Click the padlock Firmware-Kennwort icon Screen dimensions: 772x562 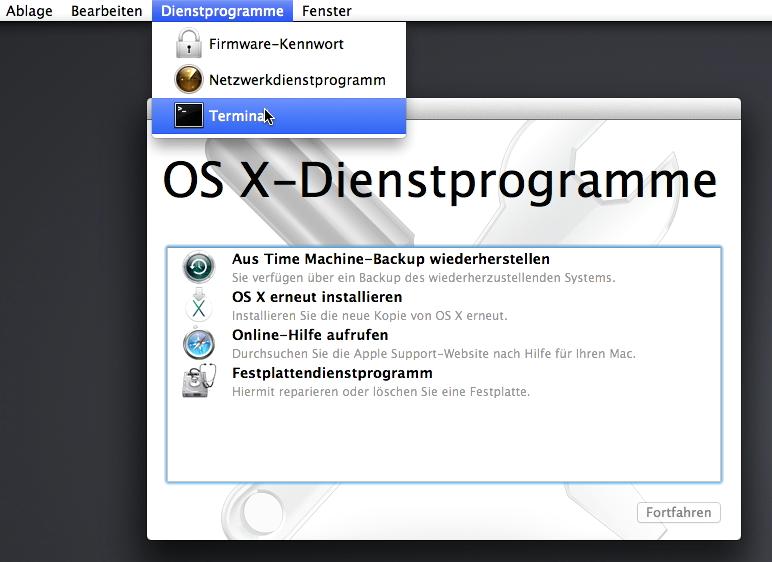pyautogui.click(x=189, y=43)
